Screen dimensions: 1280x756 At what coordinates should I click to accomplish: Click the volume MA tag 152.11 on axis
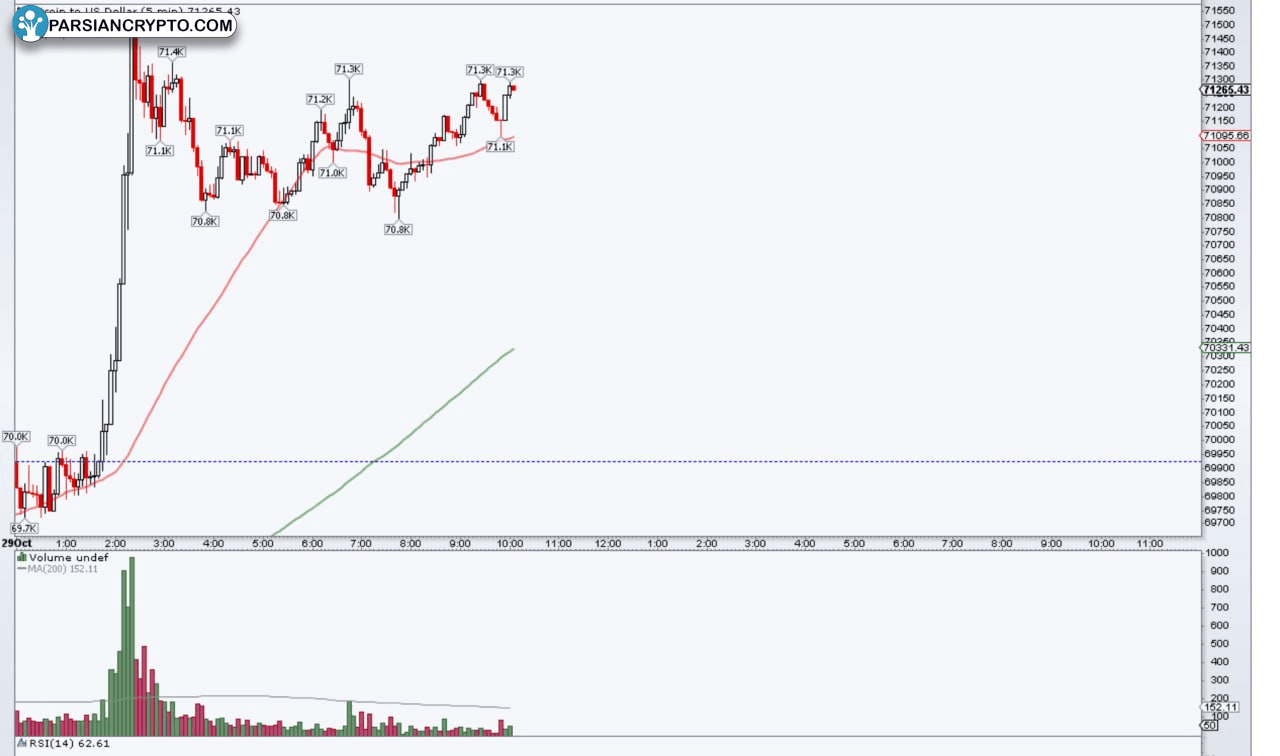click(x=1221, y=707)
